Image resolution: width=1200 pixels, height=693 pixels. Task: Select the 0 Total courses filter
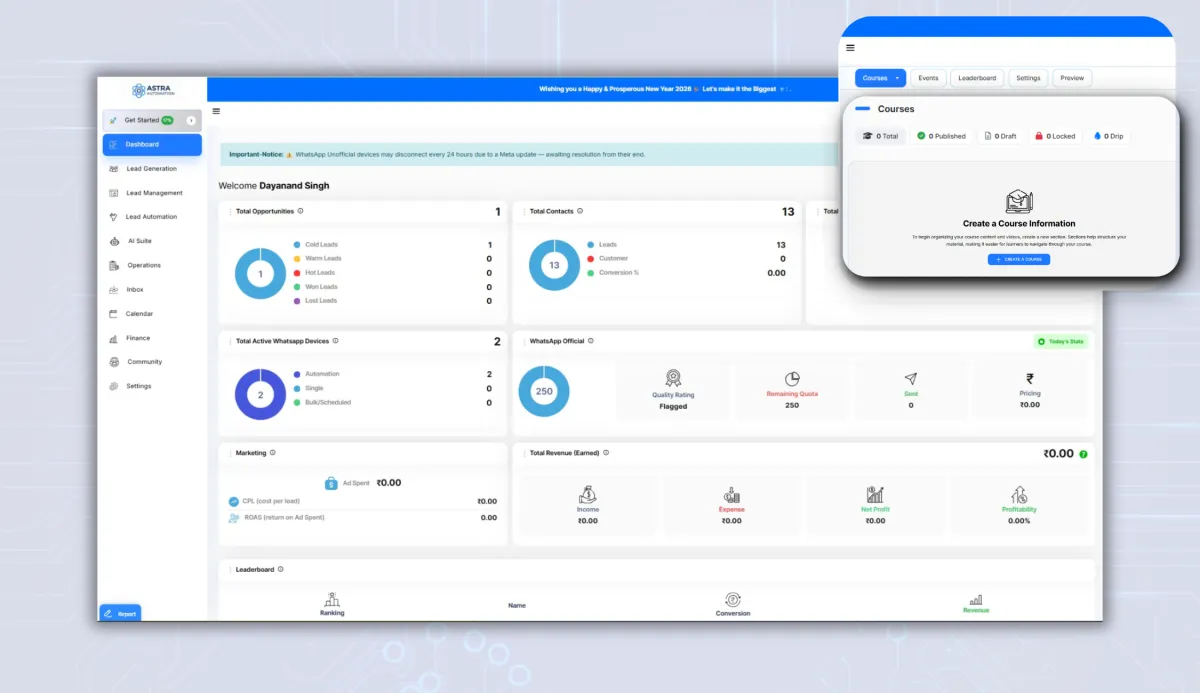click(x=881, y=136)
